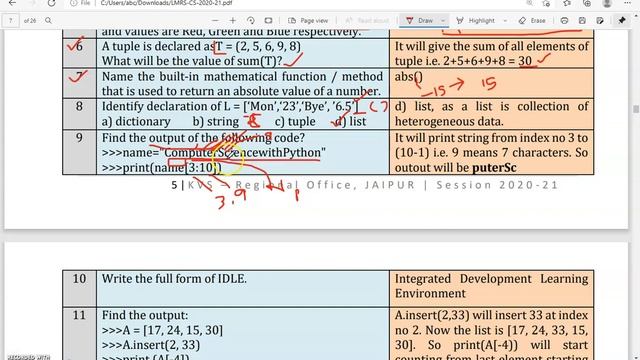This screenshot has height=360, width=640.
Task: Click 'Session 2020-21' in the footer
Action: click(497, 185)
